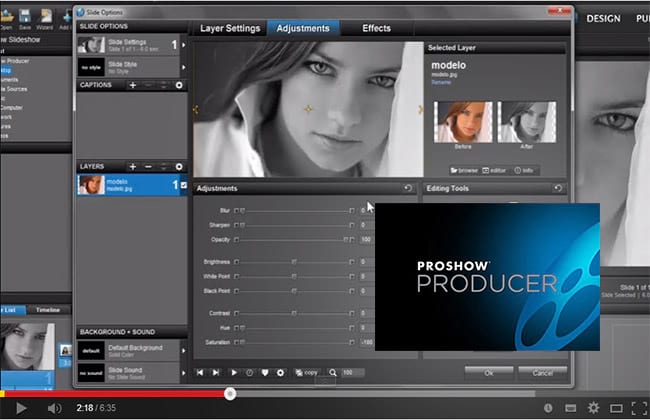Select the Adjustments tab
The width and height of the screenshot is (650, 420).
303,28
